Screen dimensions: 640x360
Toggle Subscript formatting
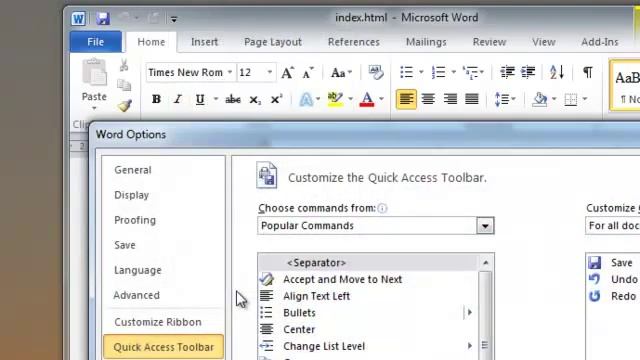click(x=255, y=99)
